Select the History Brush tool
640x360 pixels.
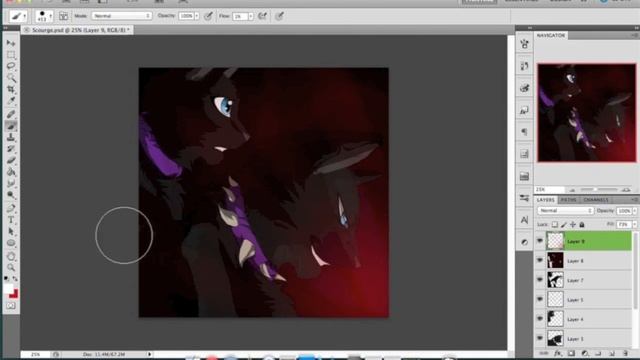pyautogui.click(x=11, y=149)
